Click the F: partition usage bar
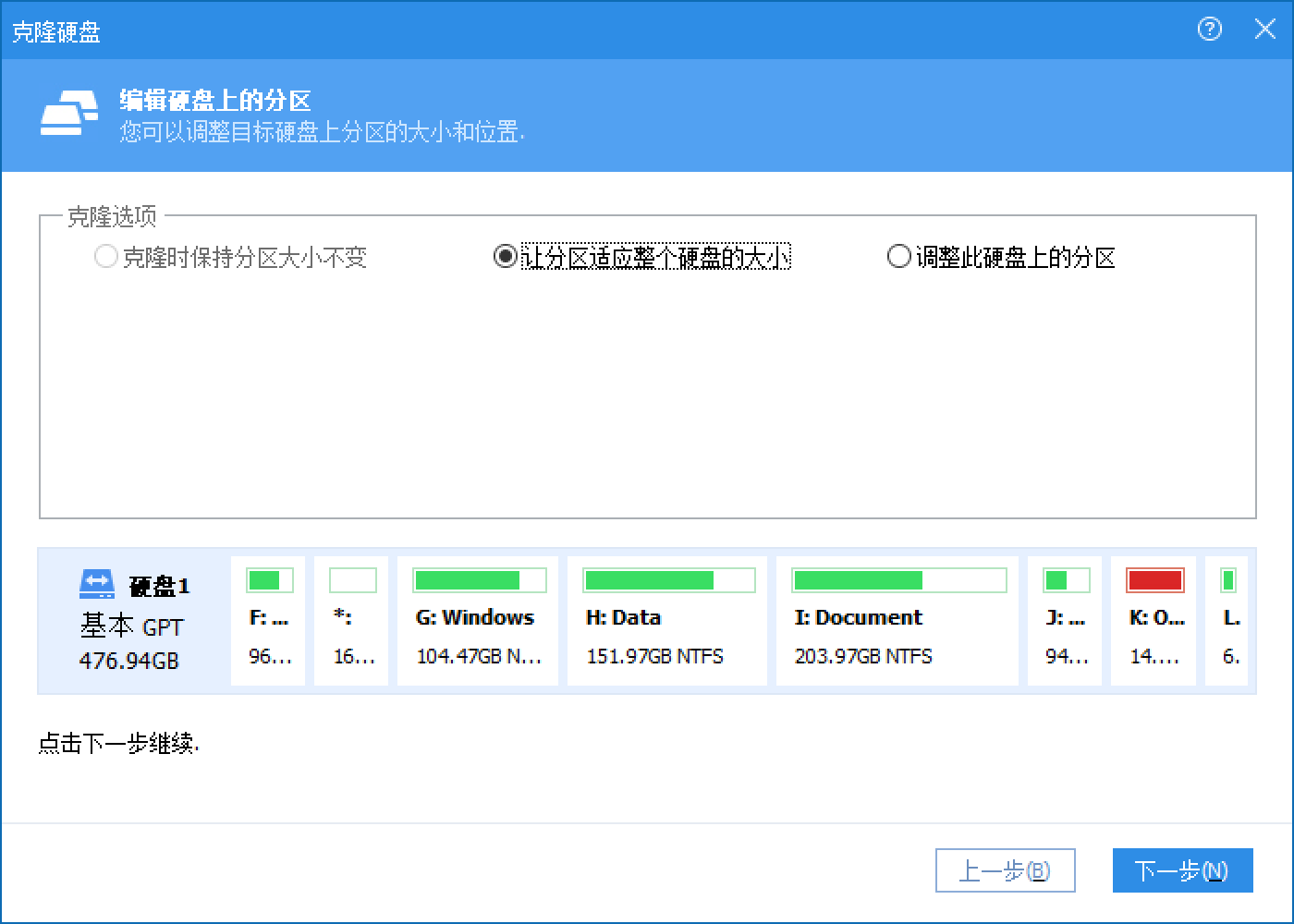Screen dimensions: 1294x924 point(270,580)
